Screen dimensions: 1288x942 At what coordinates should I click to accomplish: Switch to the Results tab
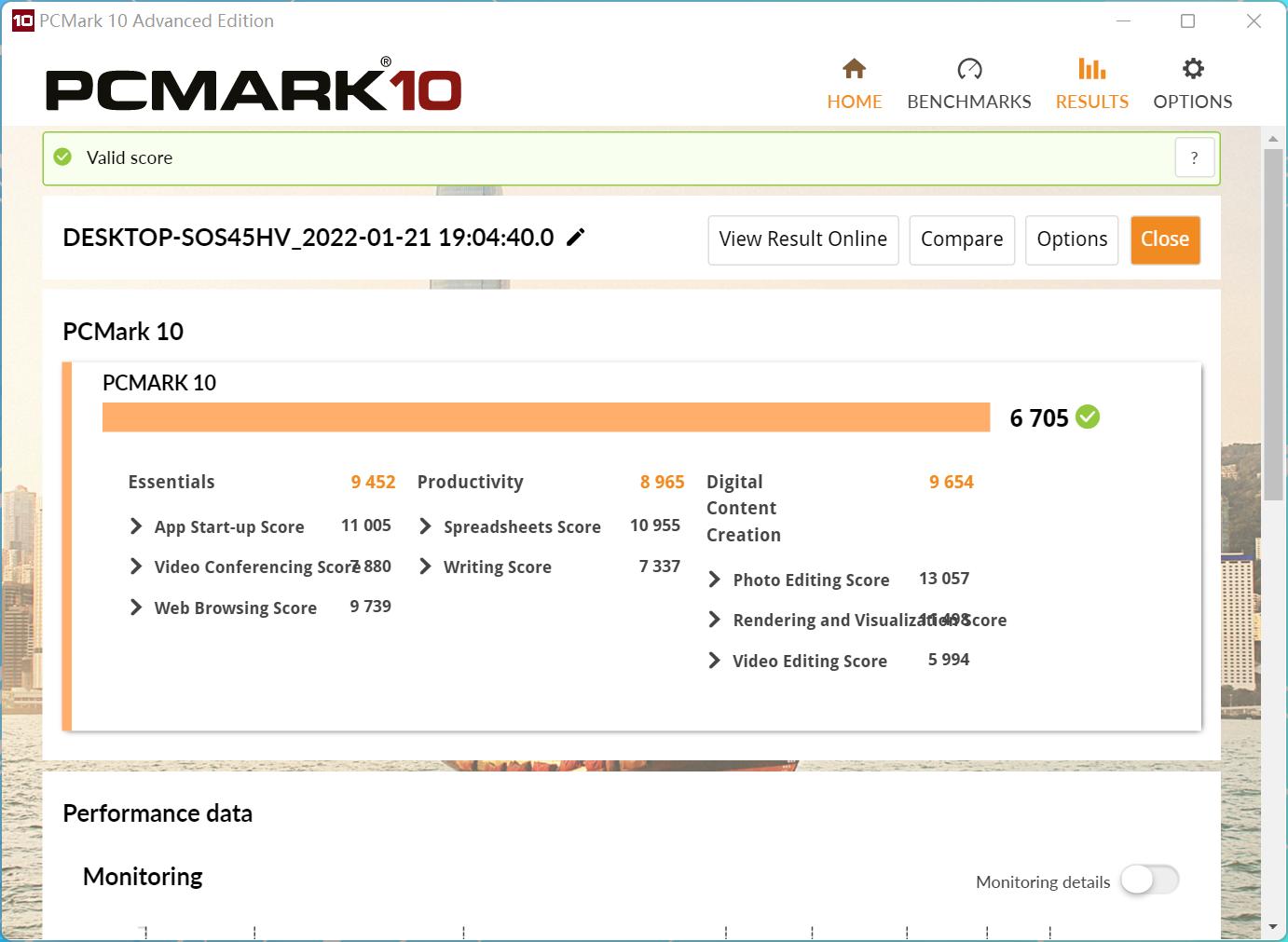point(1092,84)
